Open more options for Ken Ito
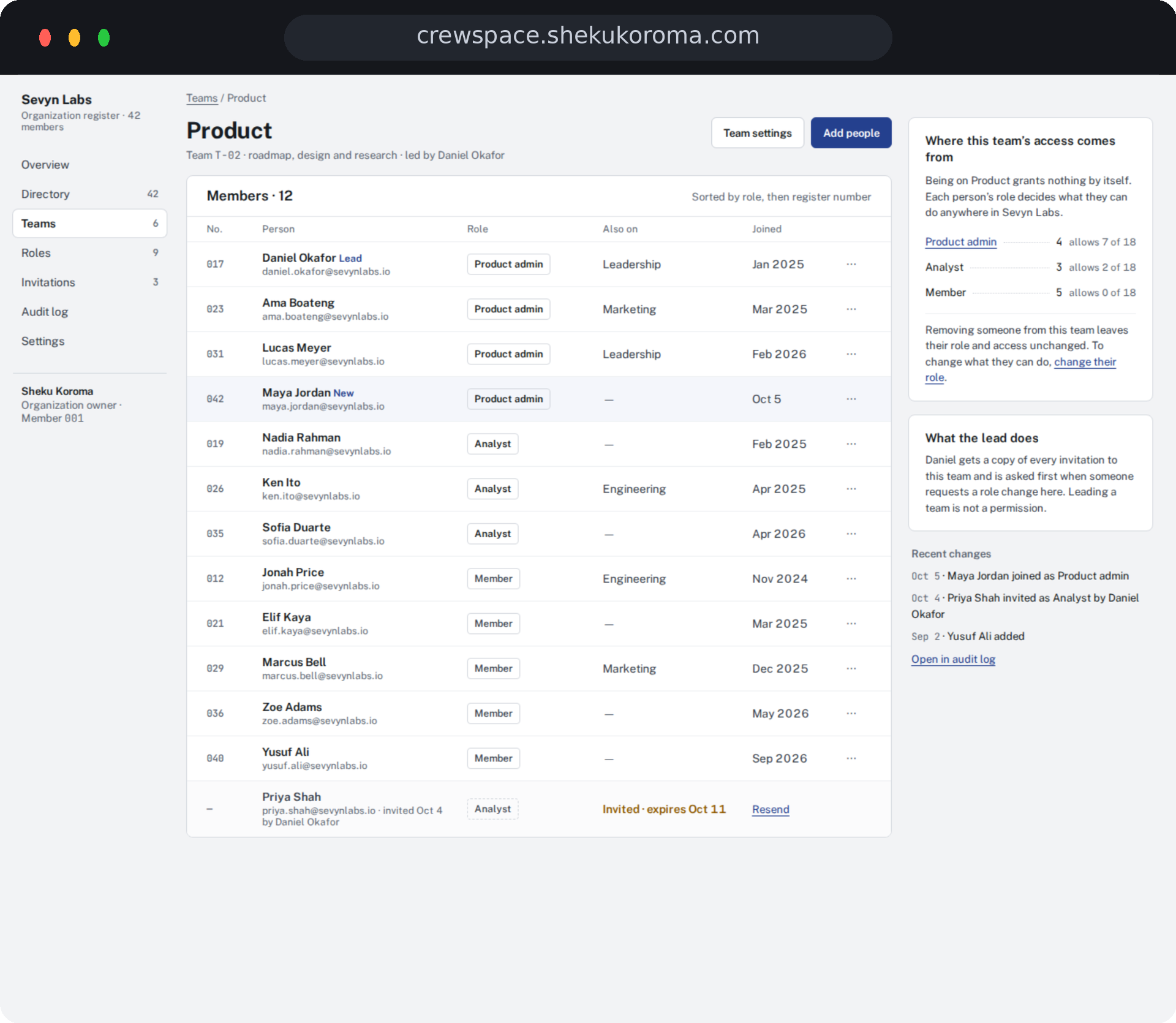This screenshot has width=1176, height=1023. click(851, 489)
